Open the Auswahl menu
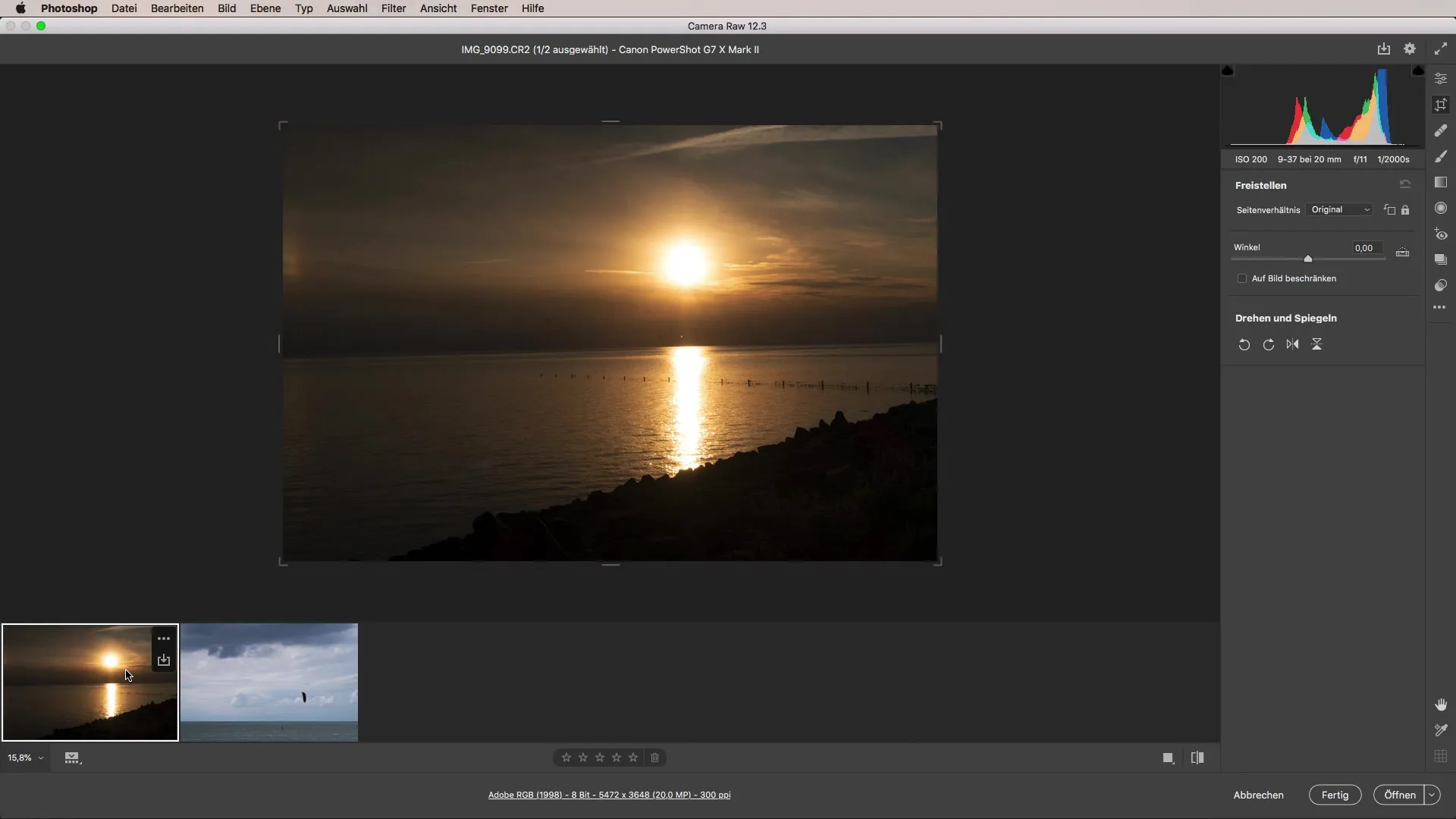 347,8
